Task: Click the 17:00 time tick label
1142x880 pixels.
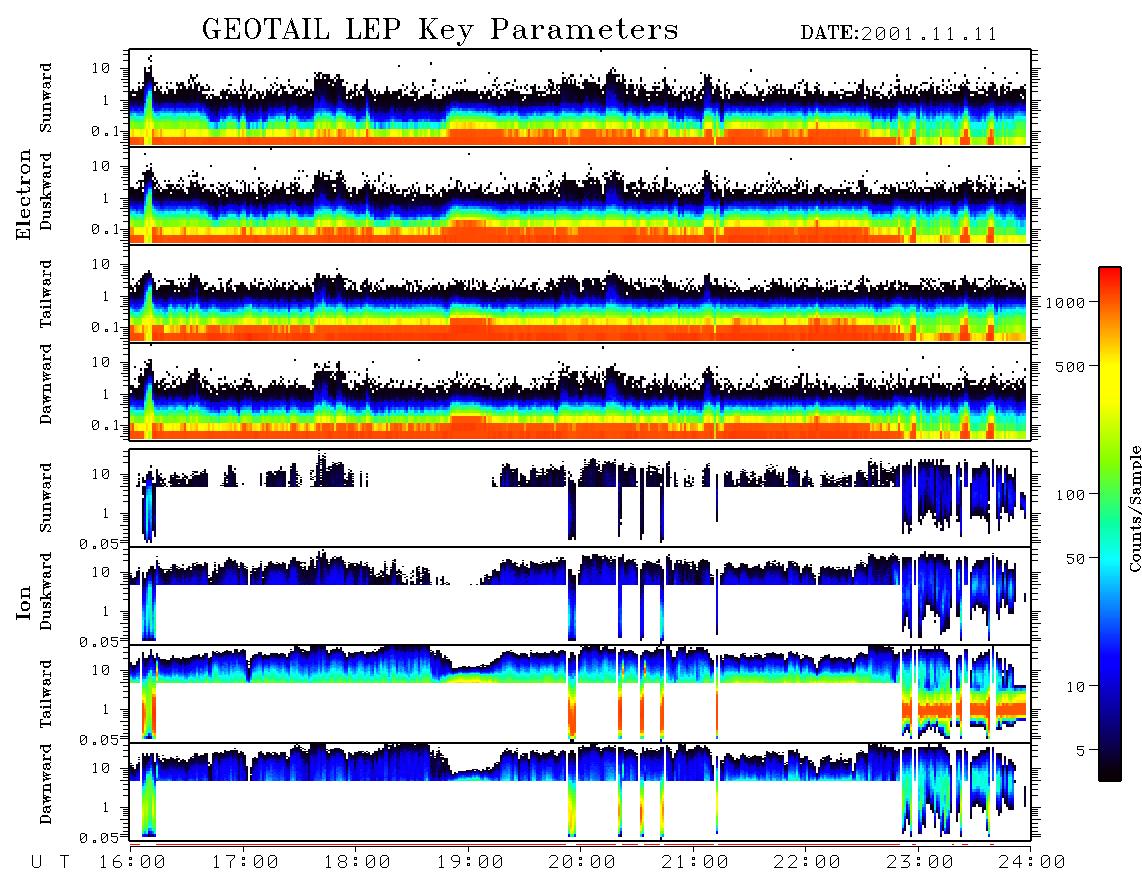Action: 245,862
